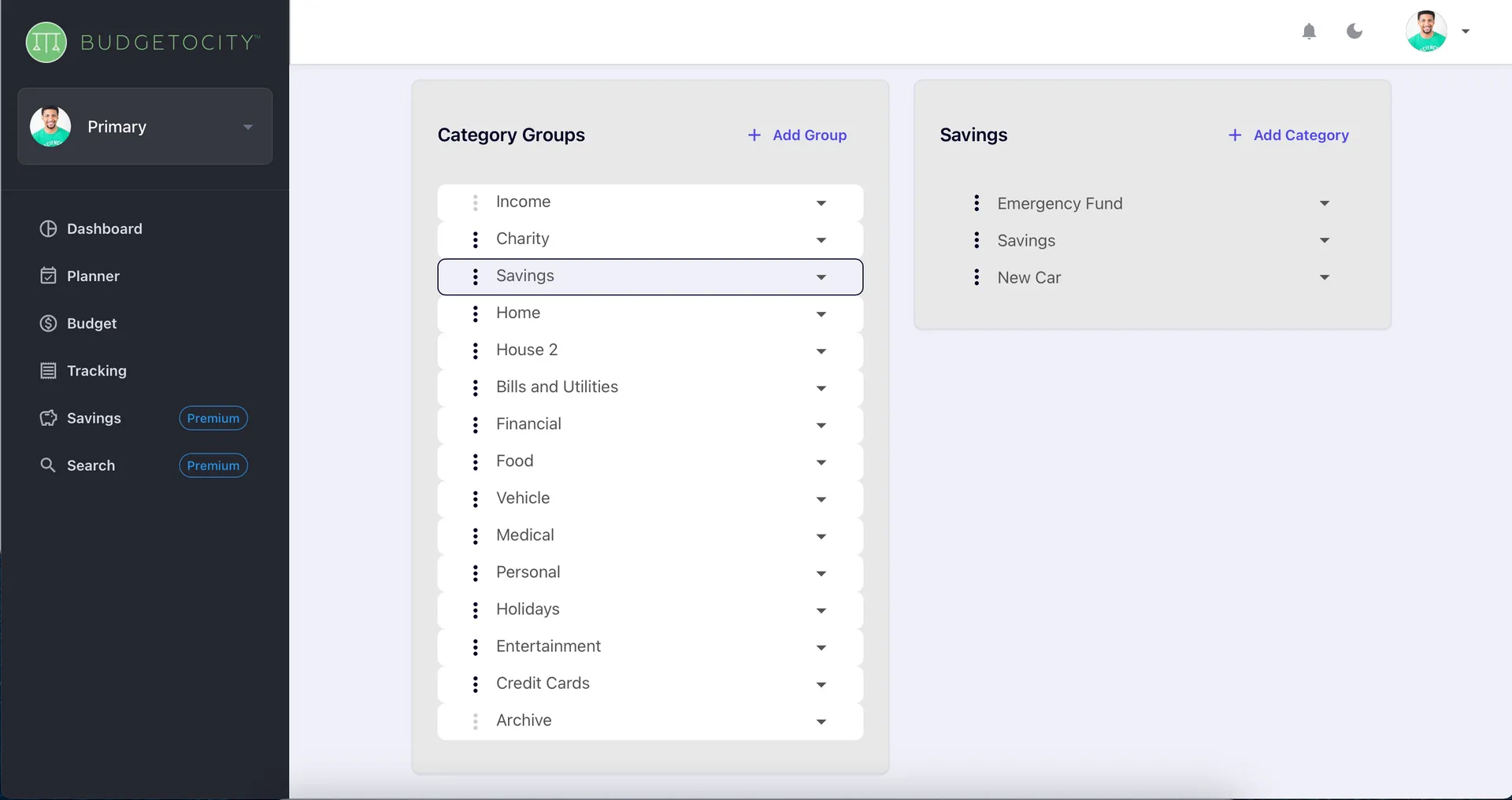The width and height of the screenshot is (1512, 800).
Task: Open the Dashboard from the sidebar
Action: click(x=103, y=228)
